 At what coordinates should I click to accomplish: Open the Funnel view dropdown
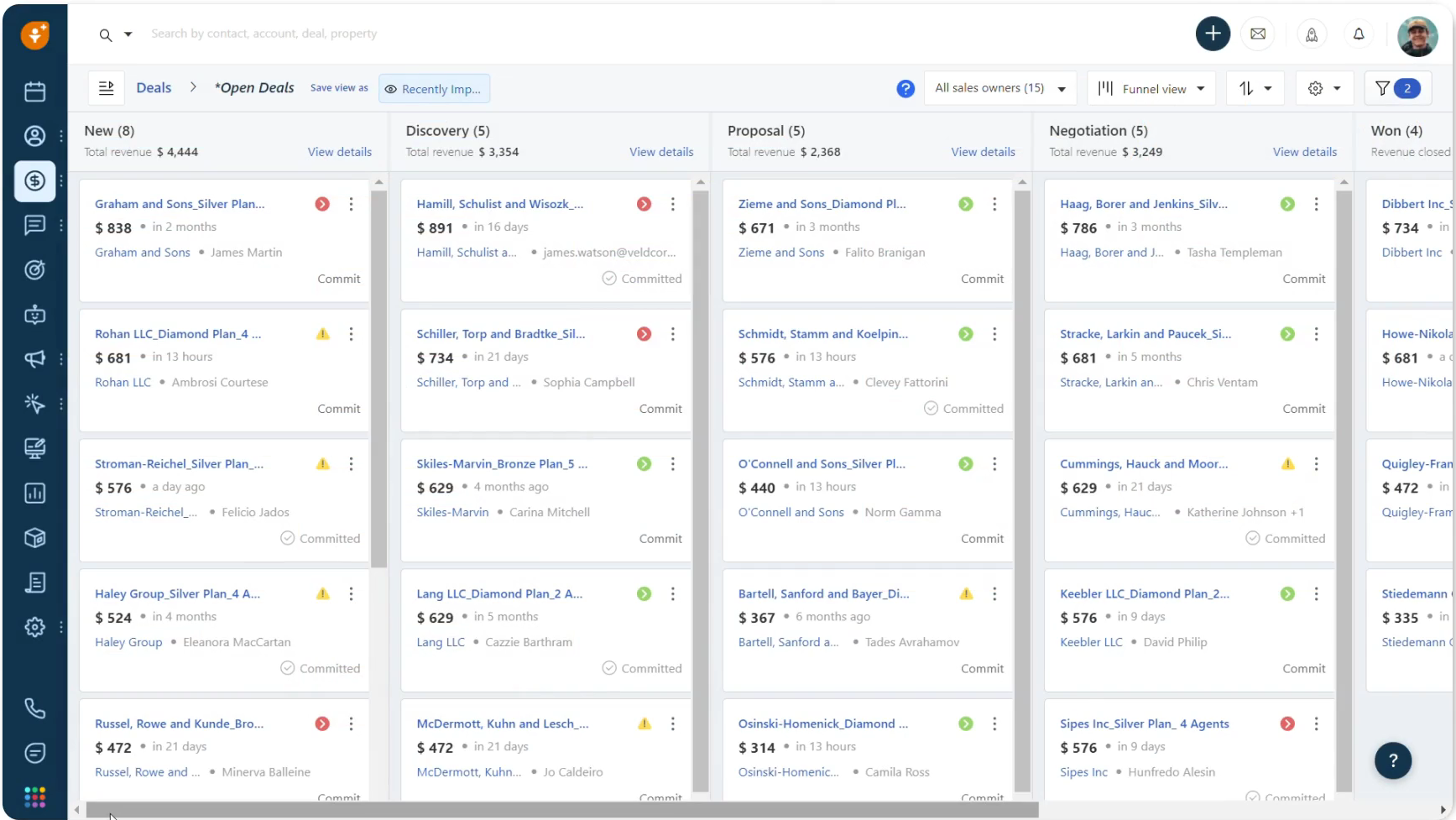[1151, 88]
